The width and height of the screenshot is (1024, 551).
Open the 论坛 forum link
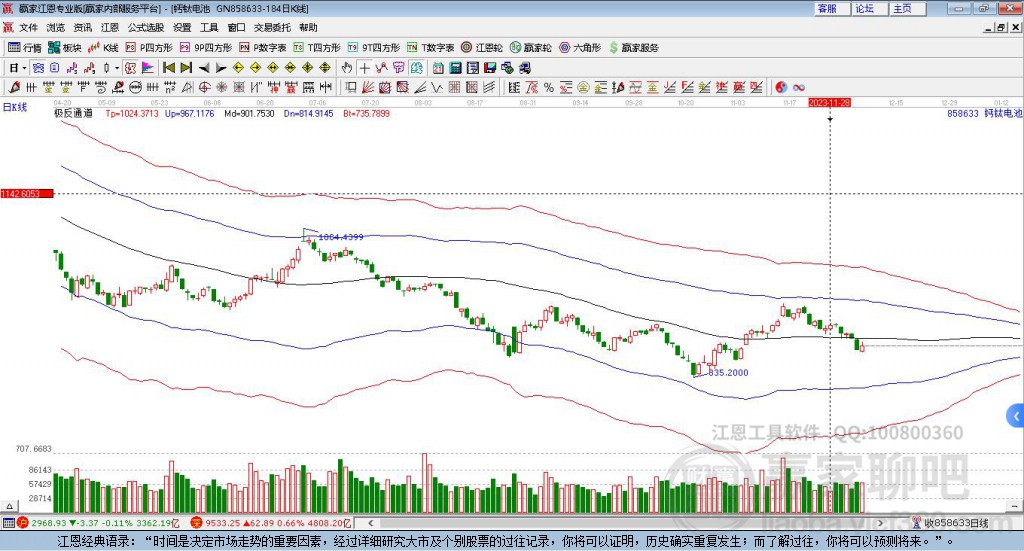click(x=869, y=8)
